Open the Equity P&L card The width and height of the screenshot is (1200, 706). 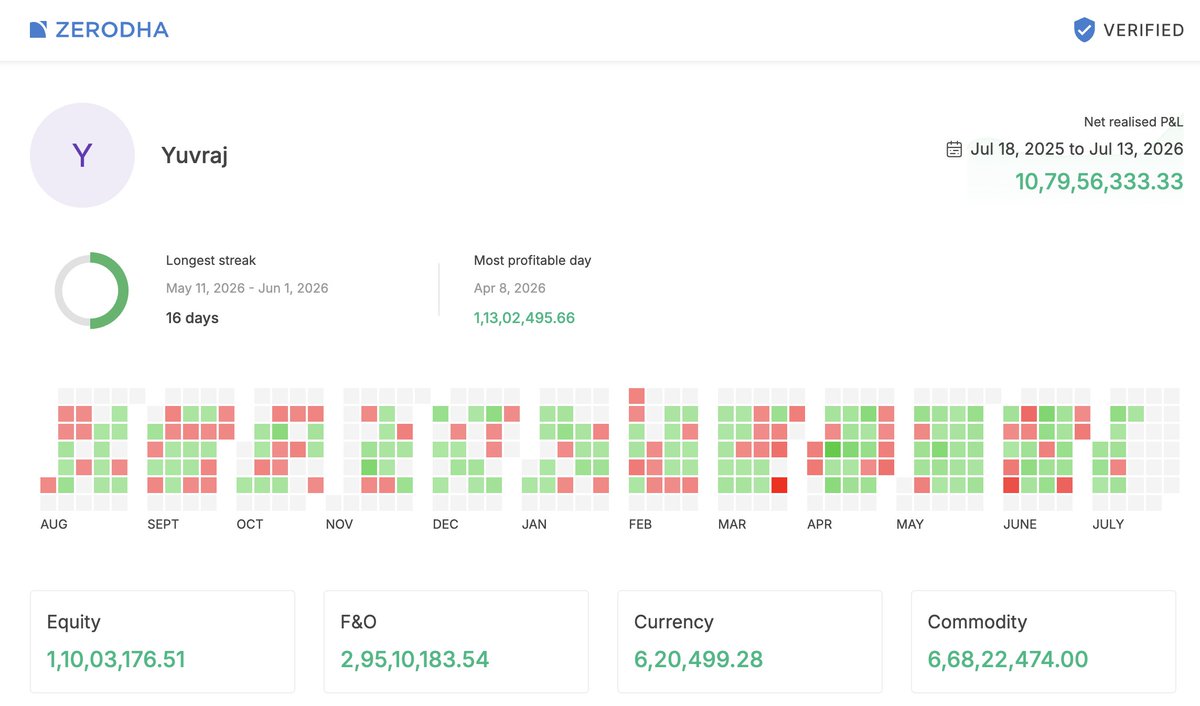(162, 641)
